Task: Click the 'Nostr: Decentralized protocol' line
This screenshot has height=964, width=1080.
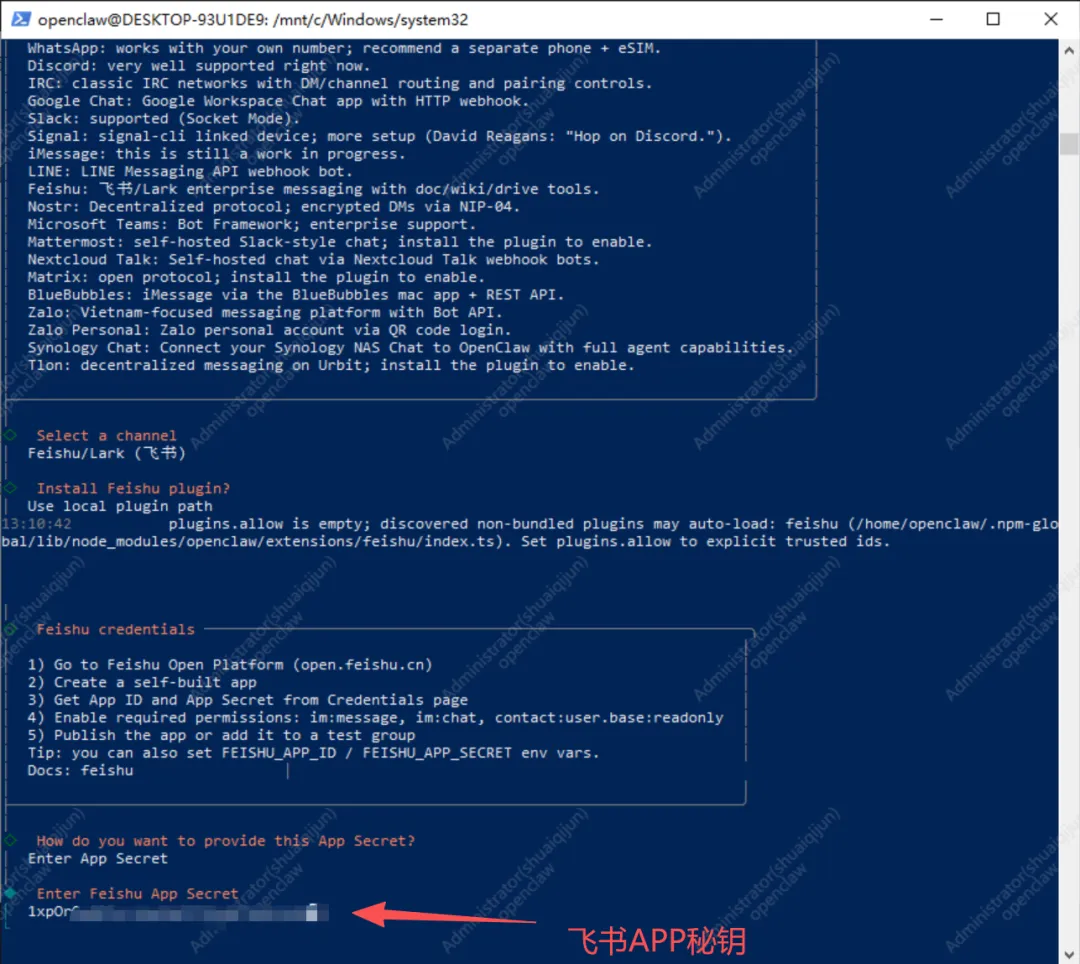Action: (273, 207)
